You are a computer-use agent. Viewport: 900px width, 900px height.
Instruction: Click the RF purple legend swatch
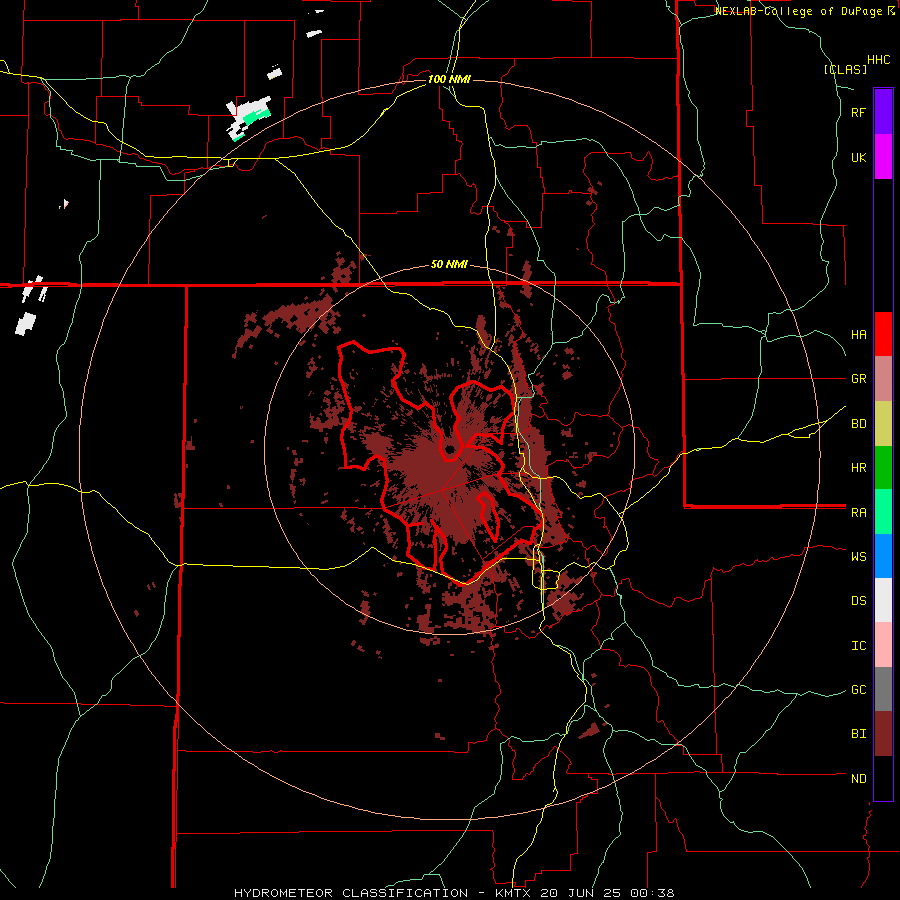pos(883,112)
